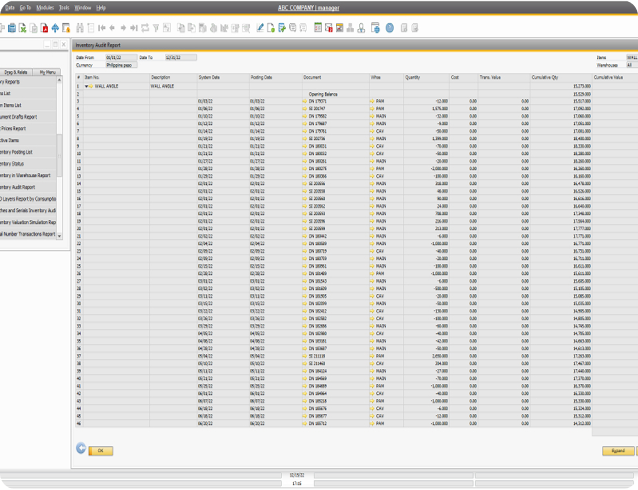Open the Currency dropdown showing Philippine peso
The width and height of the screenshot is (638, 490).
click(x=122, y=64)
